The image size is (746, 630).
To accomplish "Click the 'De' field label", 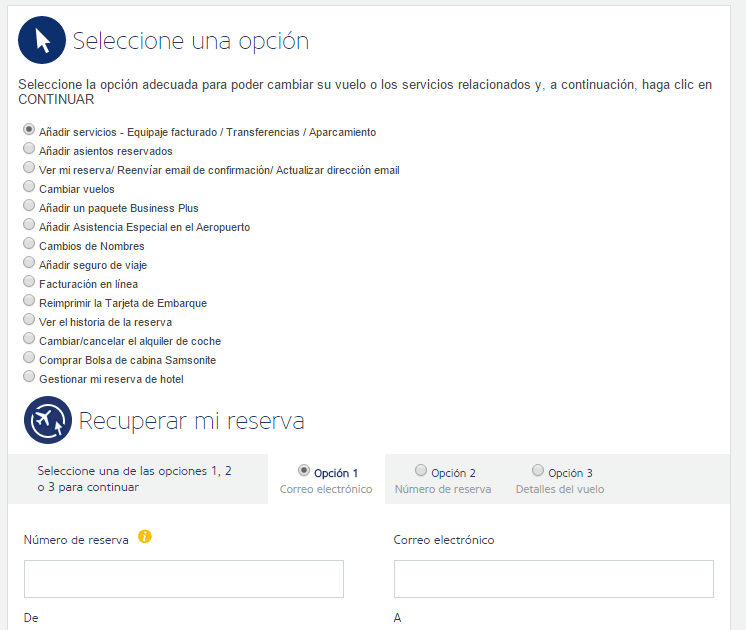I will [31, 618].
